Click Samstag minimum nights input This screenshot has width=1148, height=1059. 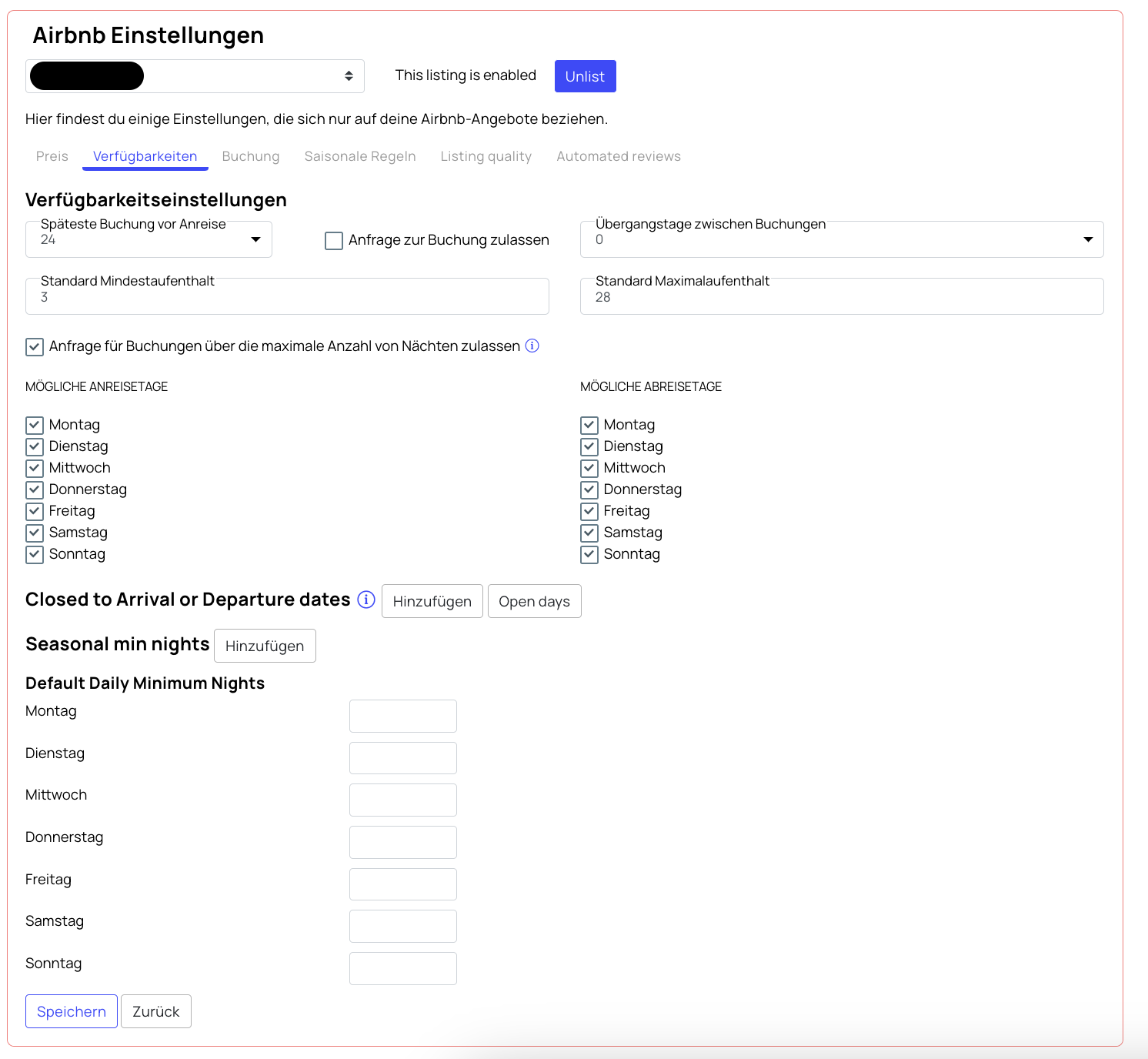point(403,926)
